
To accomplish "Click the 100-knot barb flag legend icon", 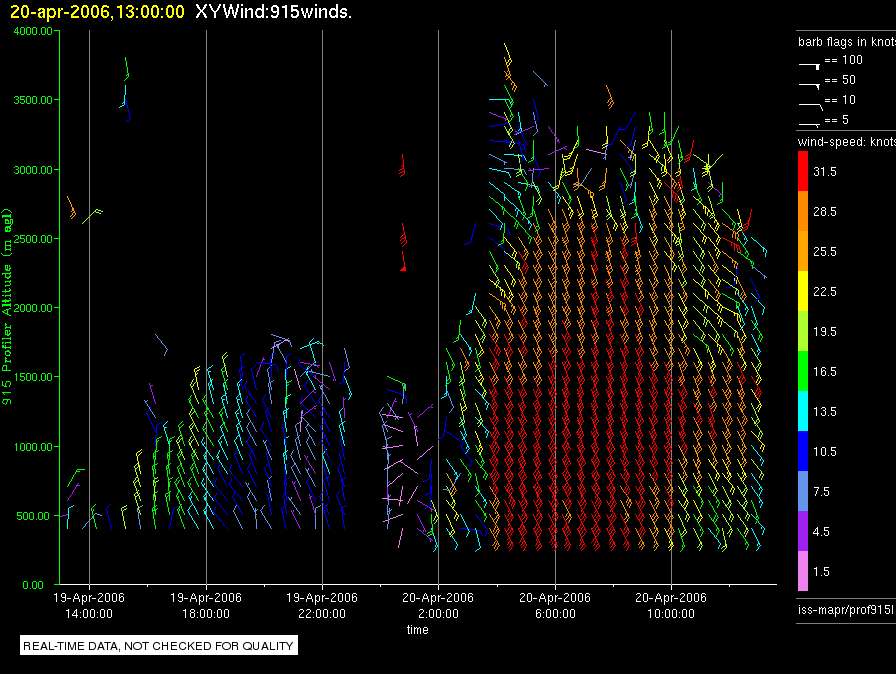I will [809, 63].
